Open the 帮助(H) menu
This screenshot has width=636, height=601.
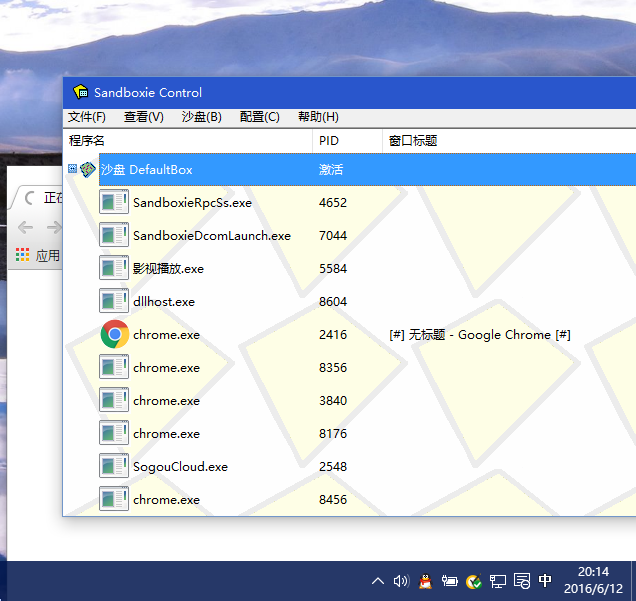[x=318, y=117]
